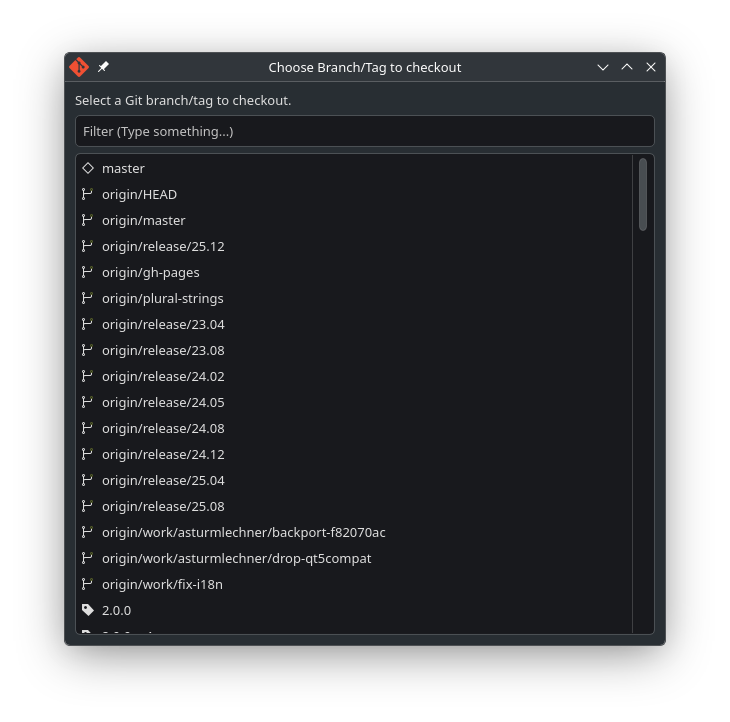Click the diamond icon beside master
730x722 pixels.
pyautogui.click(x=88, y=168)
